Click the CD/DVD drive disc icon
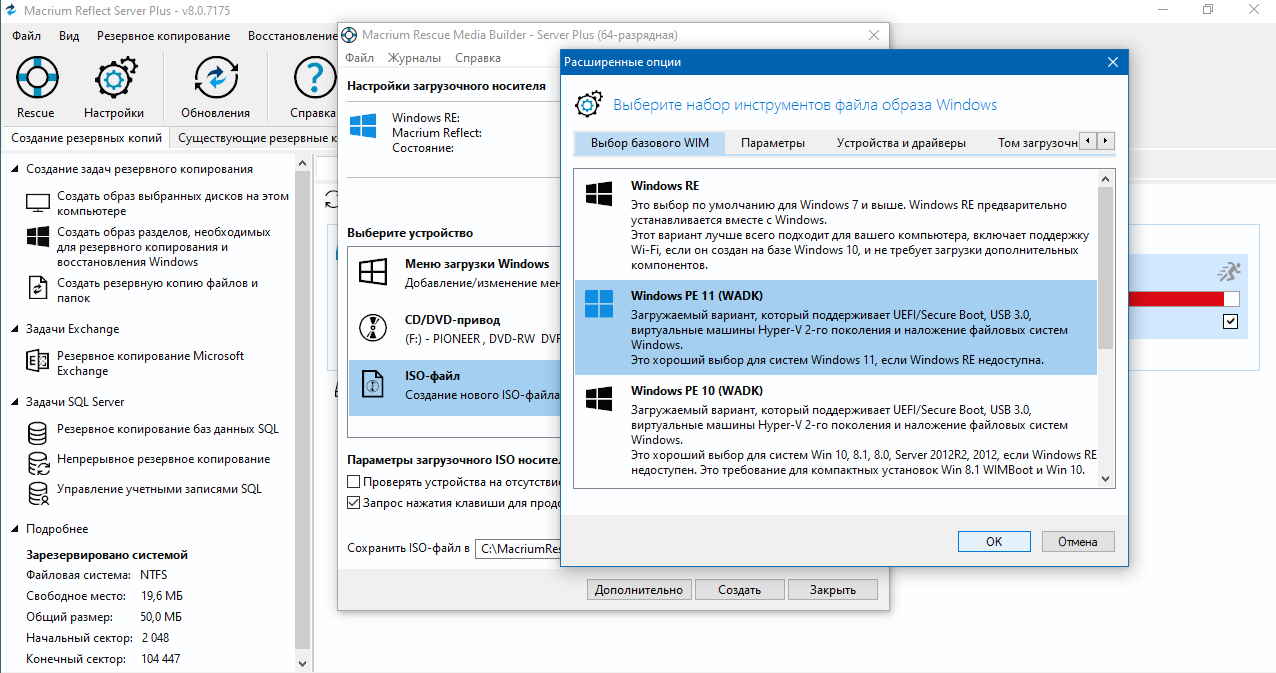The height and width of the screenshot is (673, 1276). click(373, 327)
